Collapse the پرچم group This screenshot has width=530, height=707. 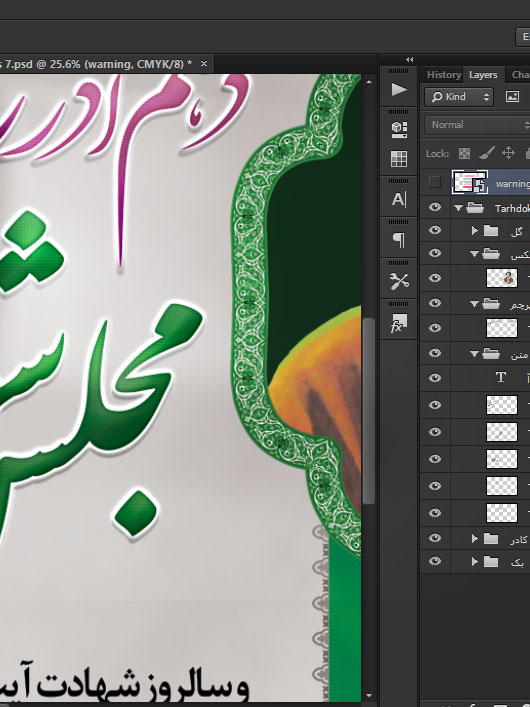(474, 304)
